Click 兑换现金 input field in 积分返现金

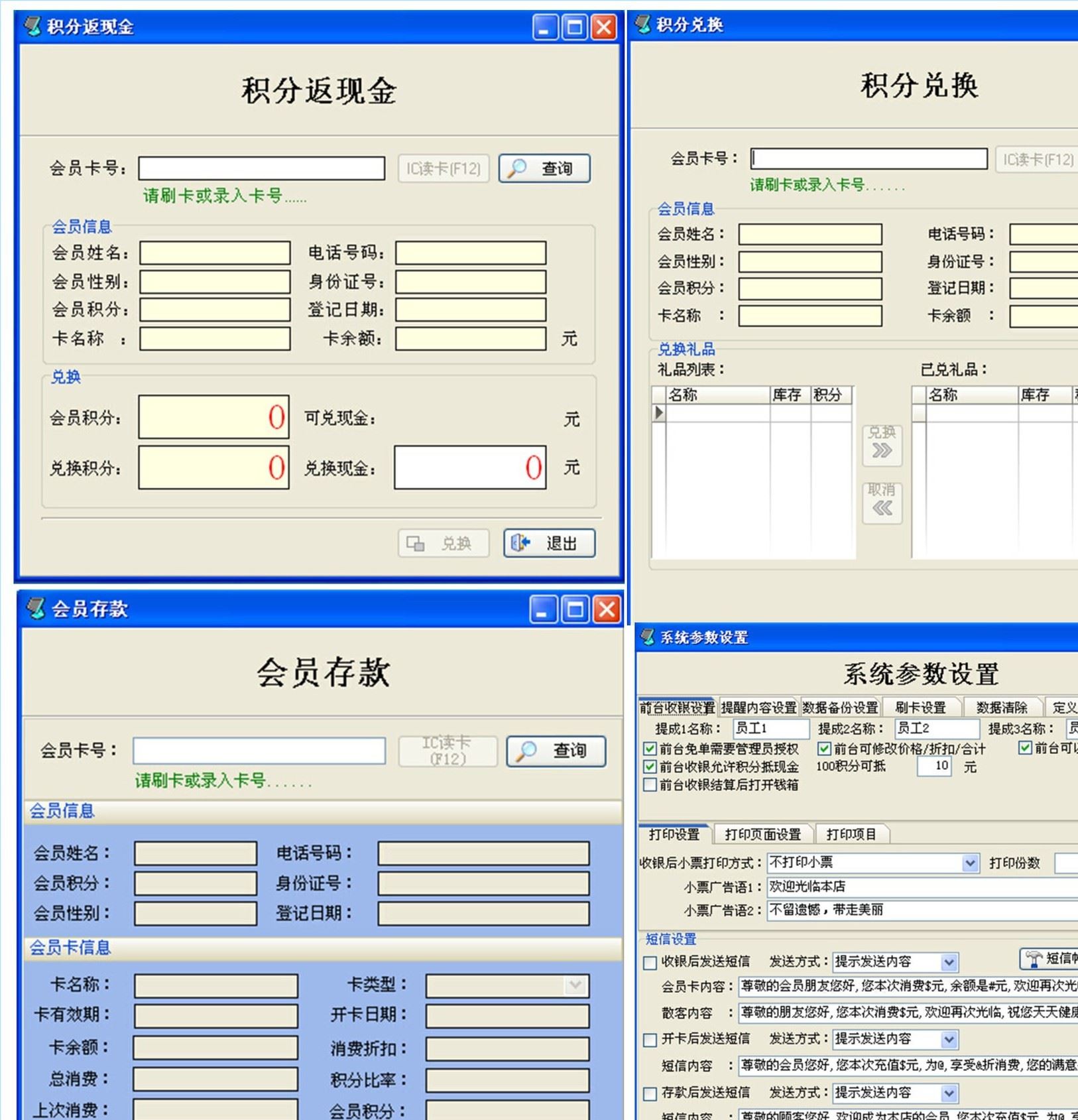(470, 467)
